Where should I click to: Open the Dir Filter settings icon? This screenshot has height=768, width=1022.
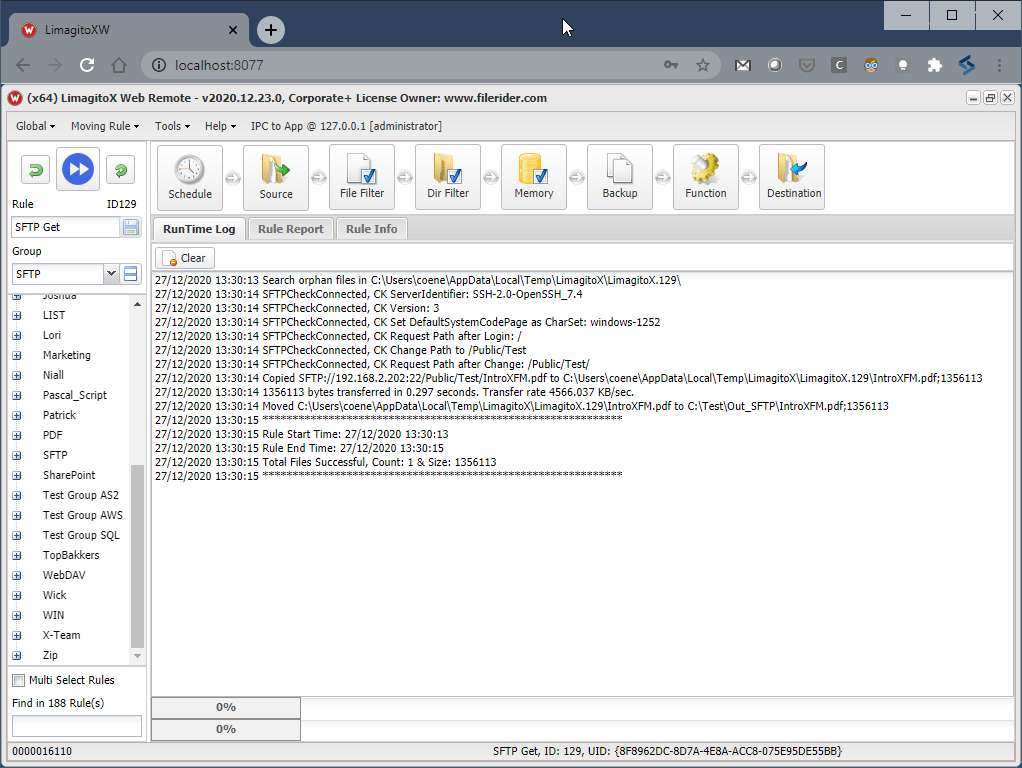(x=447, y=176)
